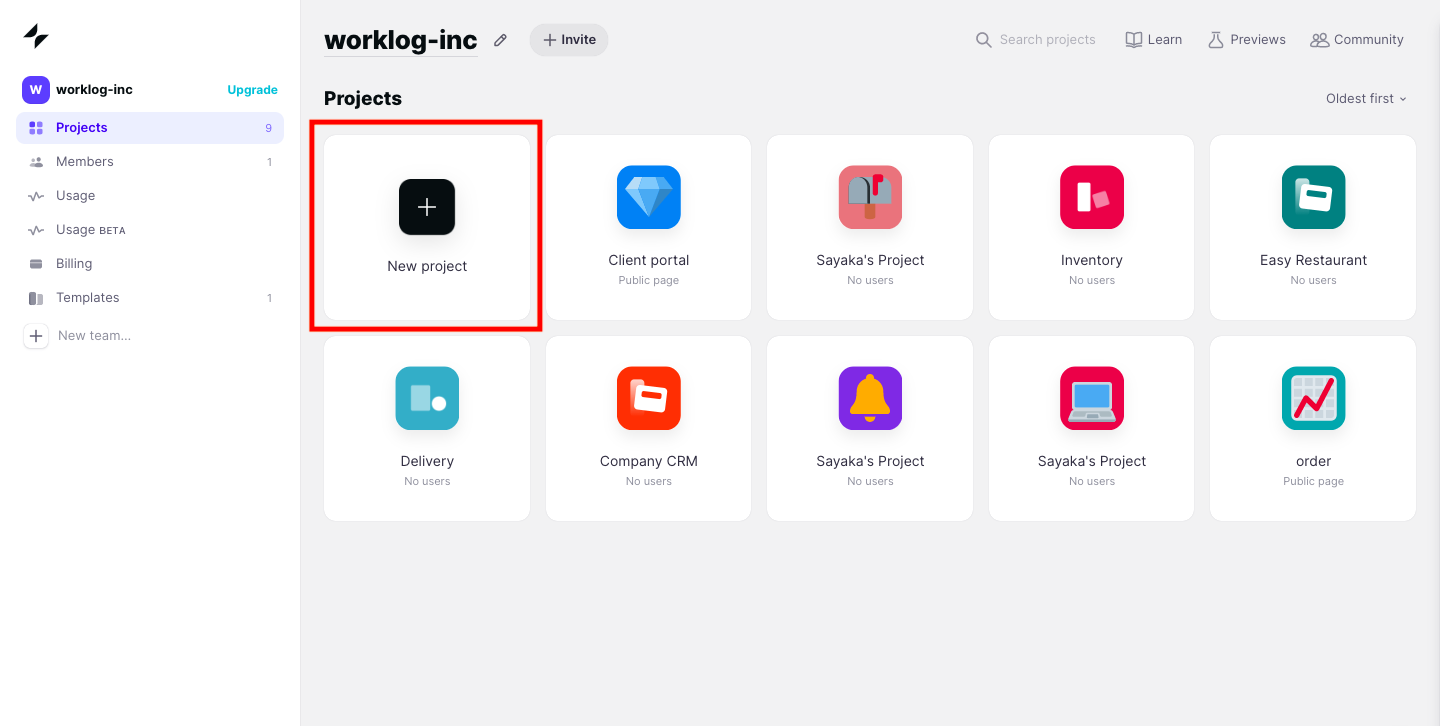Go to Billing in the sidebar
This screenshot has height=726, width=1440.
74,264
